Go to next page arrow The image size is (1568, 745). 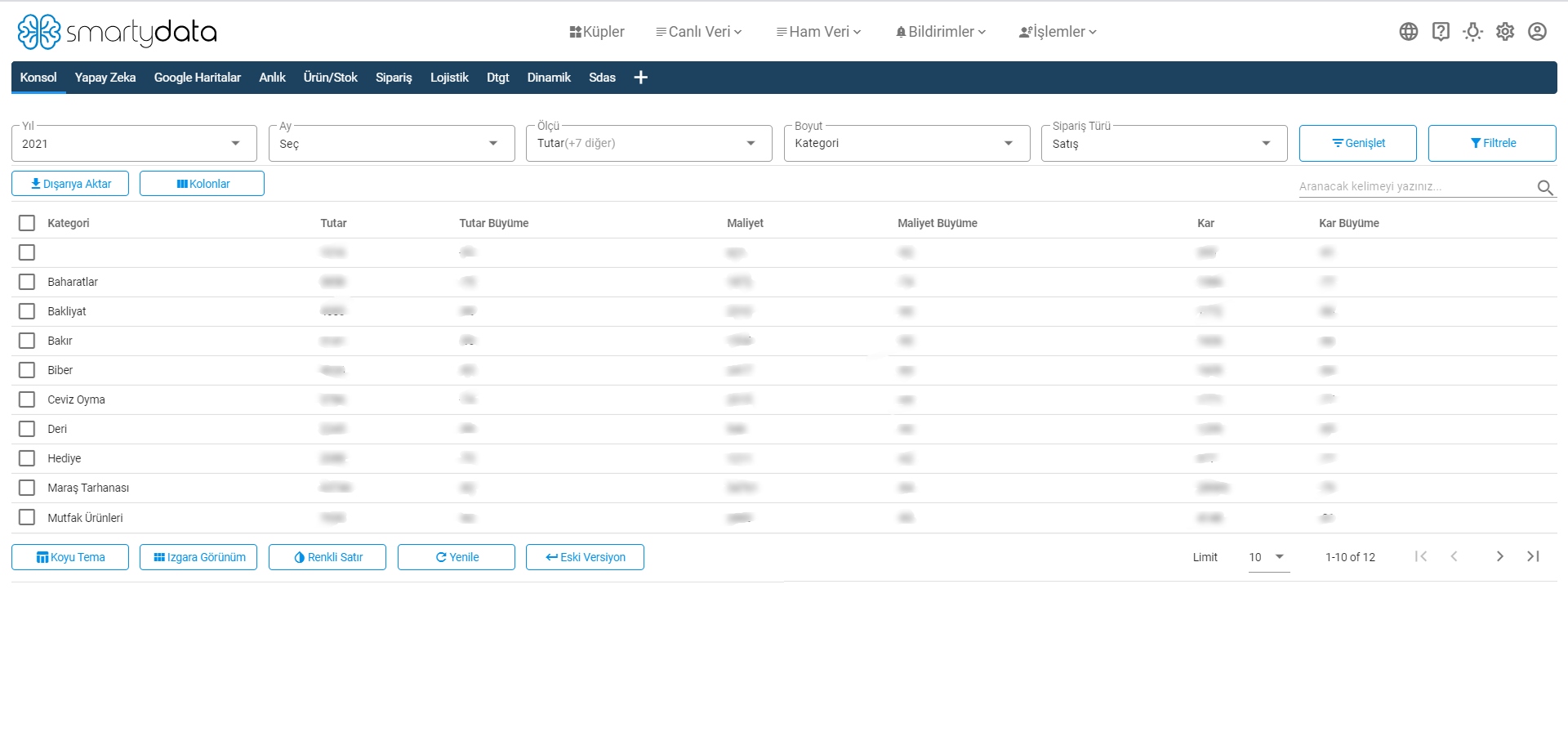click(x=1500, y=556)
